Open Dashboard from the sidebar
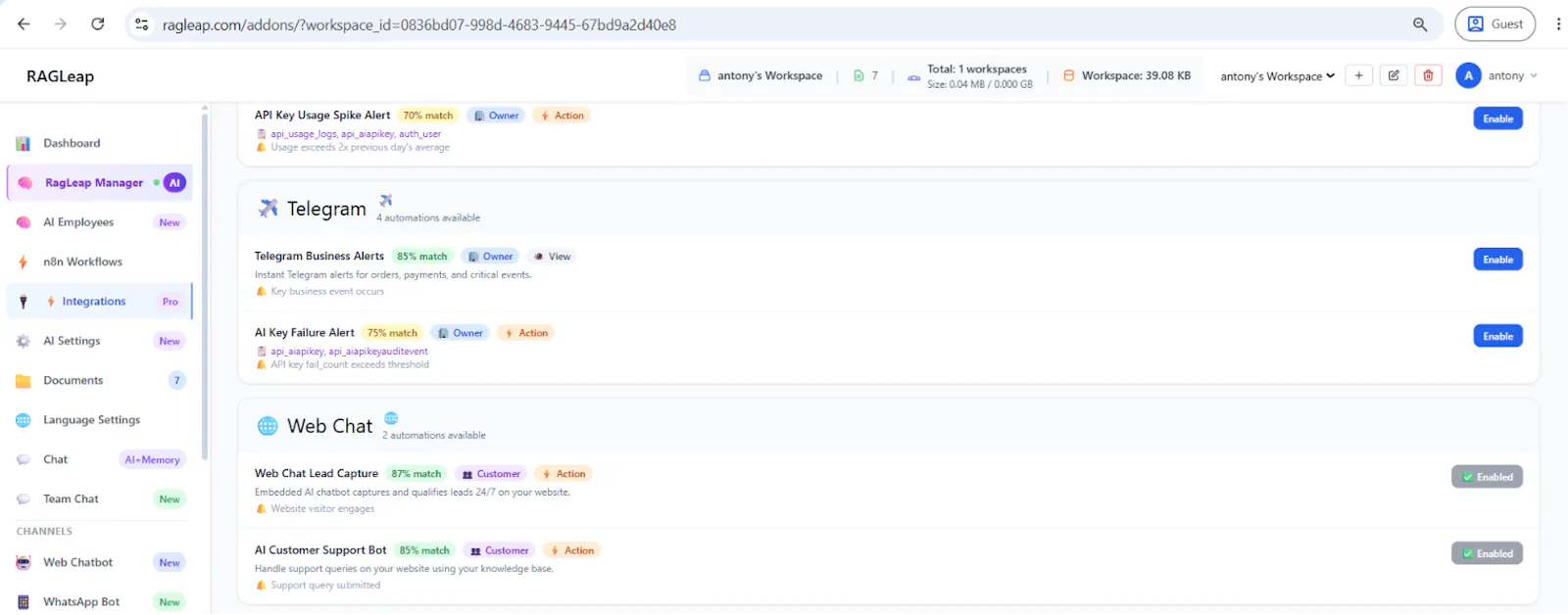This screenshot has width=1568, height=615. coord(100,143)
